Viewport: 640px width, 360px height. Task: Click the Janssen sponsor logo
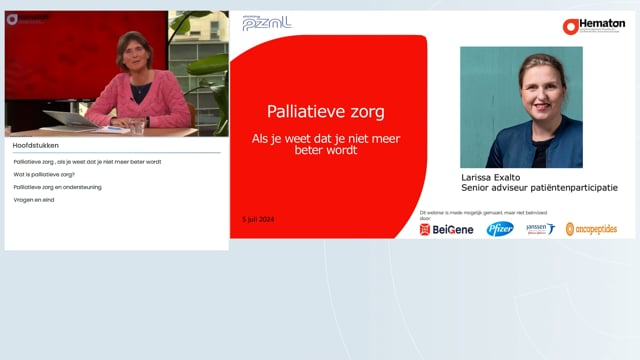pos(540,229)
